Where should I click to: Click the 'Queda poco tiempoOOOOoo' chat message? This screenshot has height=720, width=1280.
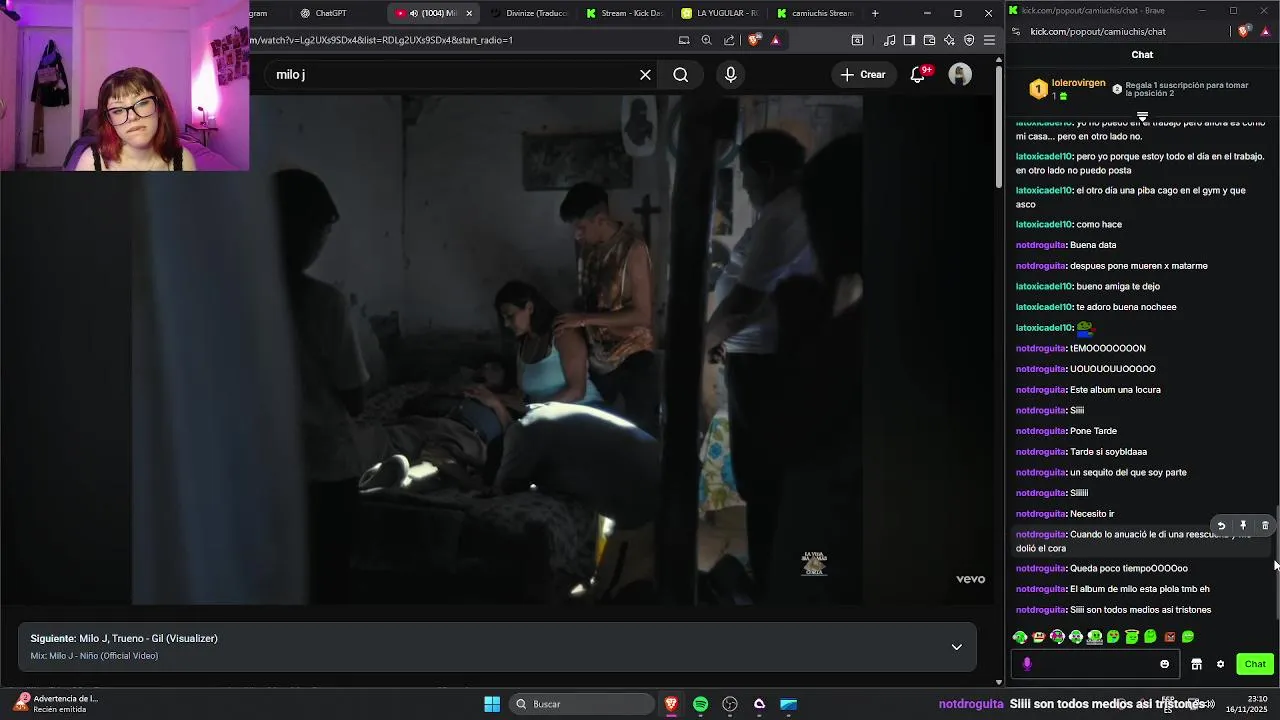click(x=1129, y=568)
